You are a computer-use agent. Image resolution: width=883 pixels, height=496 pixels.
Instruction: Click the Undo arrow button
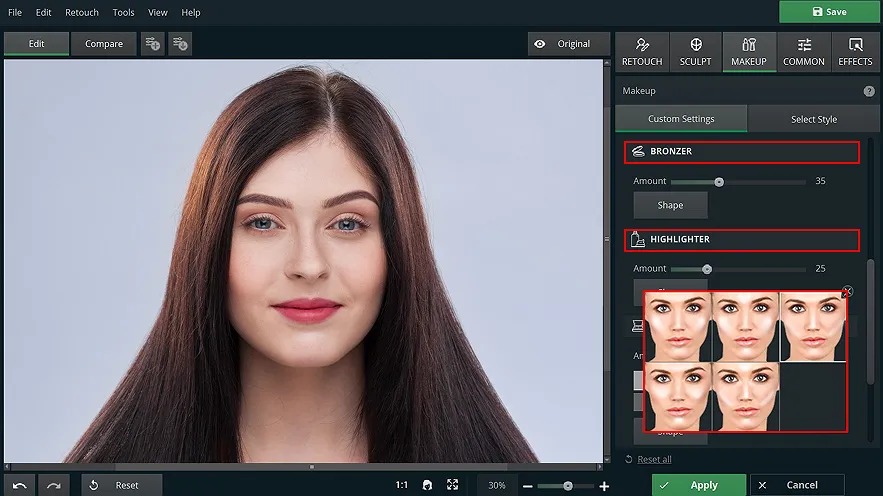[x=20, y=485]
